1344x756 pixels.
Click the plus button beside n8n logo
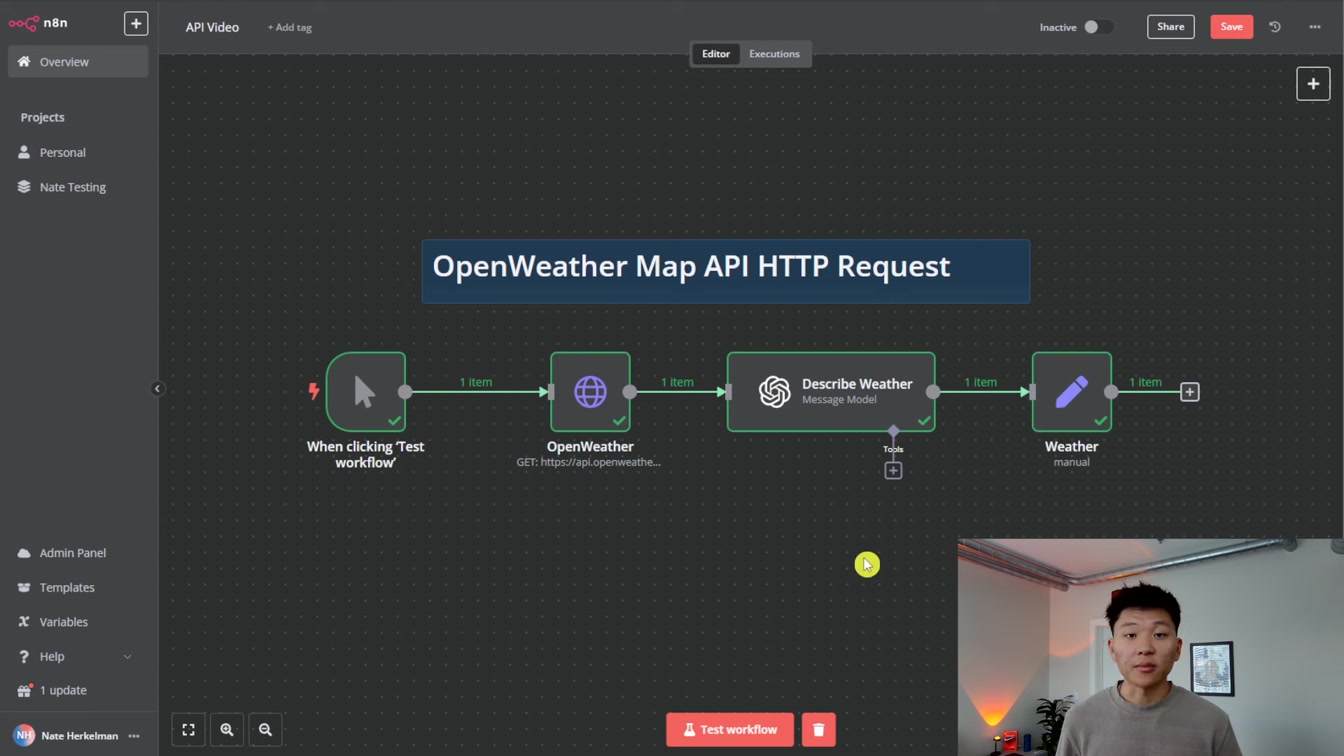136,23
